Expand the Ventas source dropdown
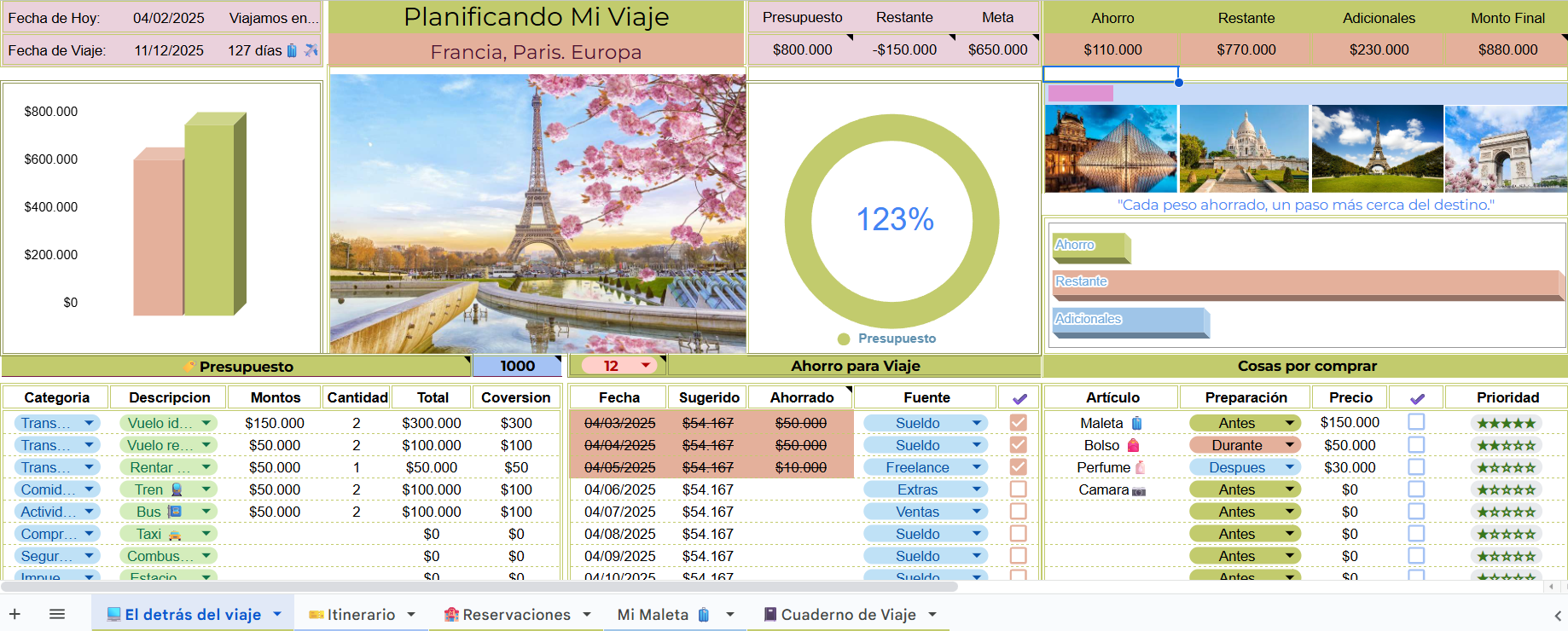The height and width of the screenshot is (631, 1568). click(926, 512)
